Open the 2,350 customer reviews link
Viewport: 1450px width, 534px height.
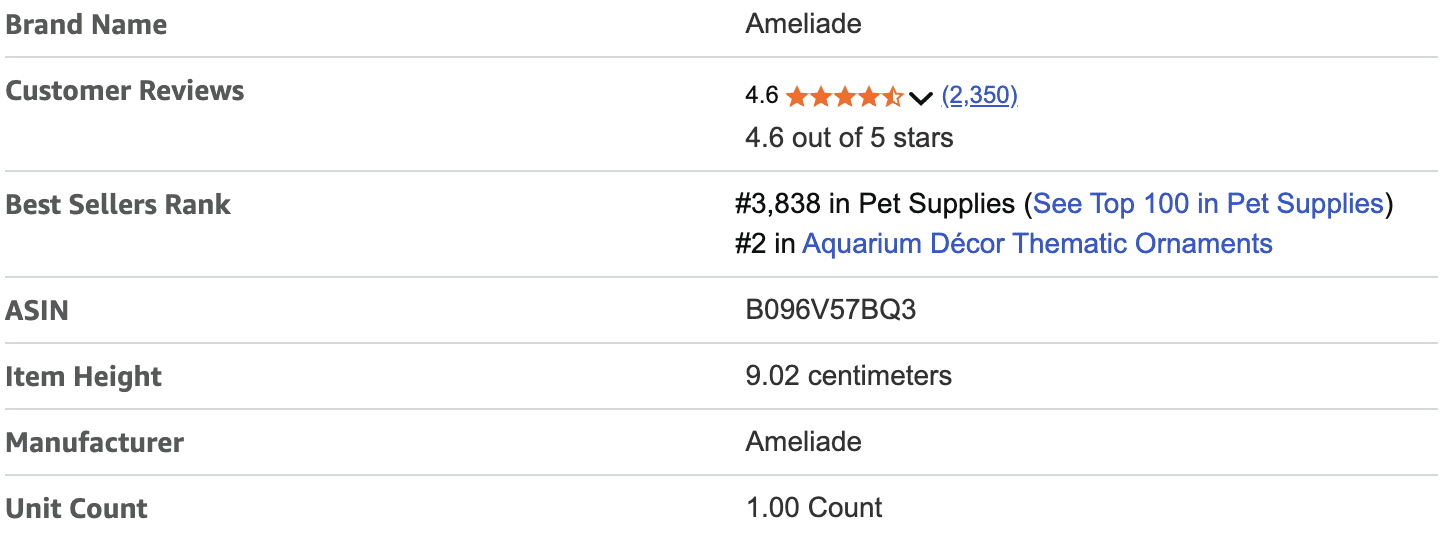980,96
